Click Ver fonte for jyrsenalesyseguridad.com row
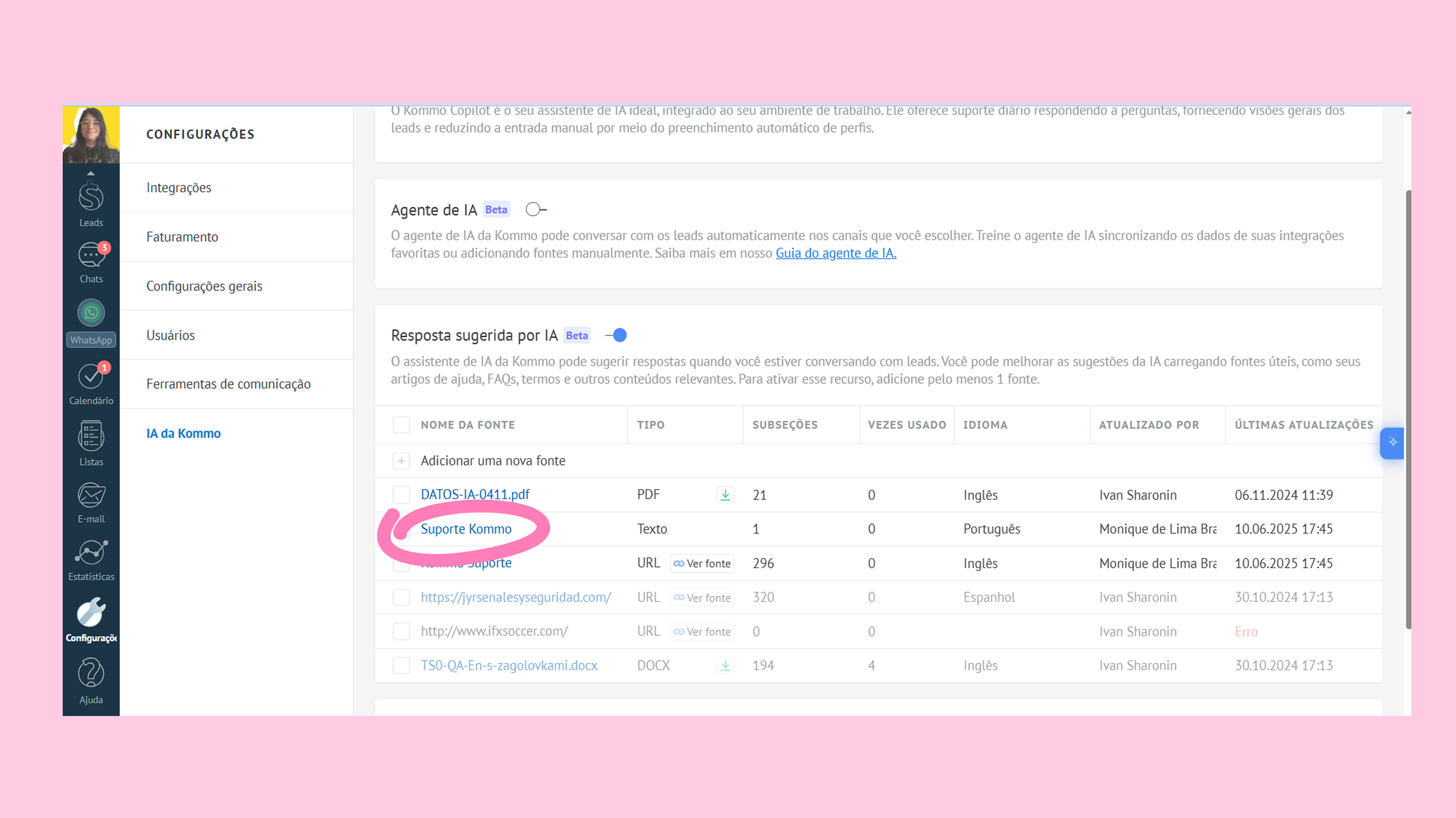The image size is (1456, 818). [x=702, y=598]
